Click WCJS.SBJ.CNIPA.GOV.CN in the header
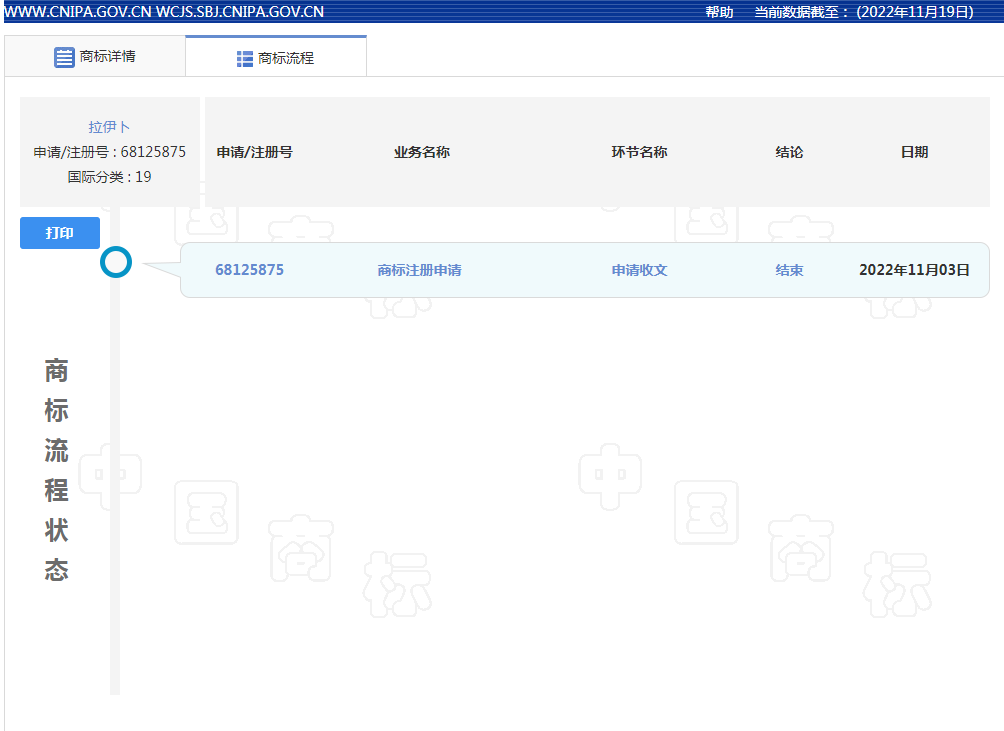Screen dimensions: 1004x731 (240, 12)
